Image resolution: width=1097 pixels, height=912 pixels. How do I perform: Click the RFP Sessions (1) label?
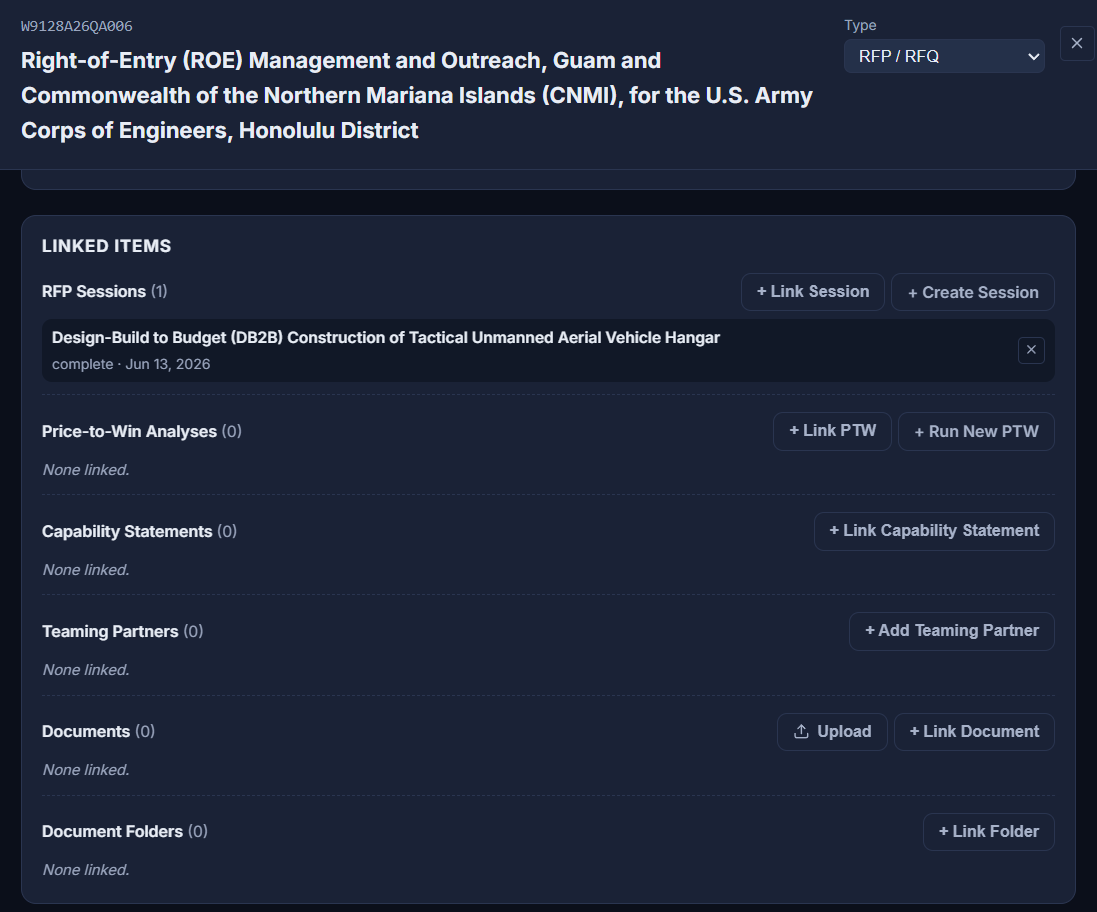click(104, 292)
